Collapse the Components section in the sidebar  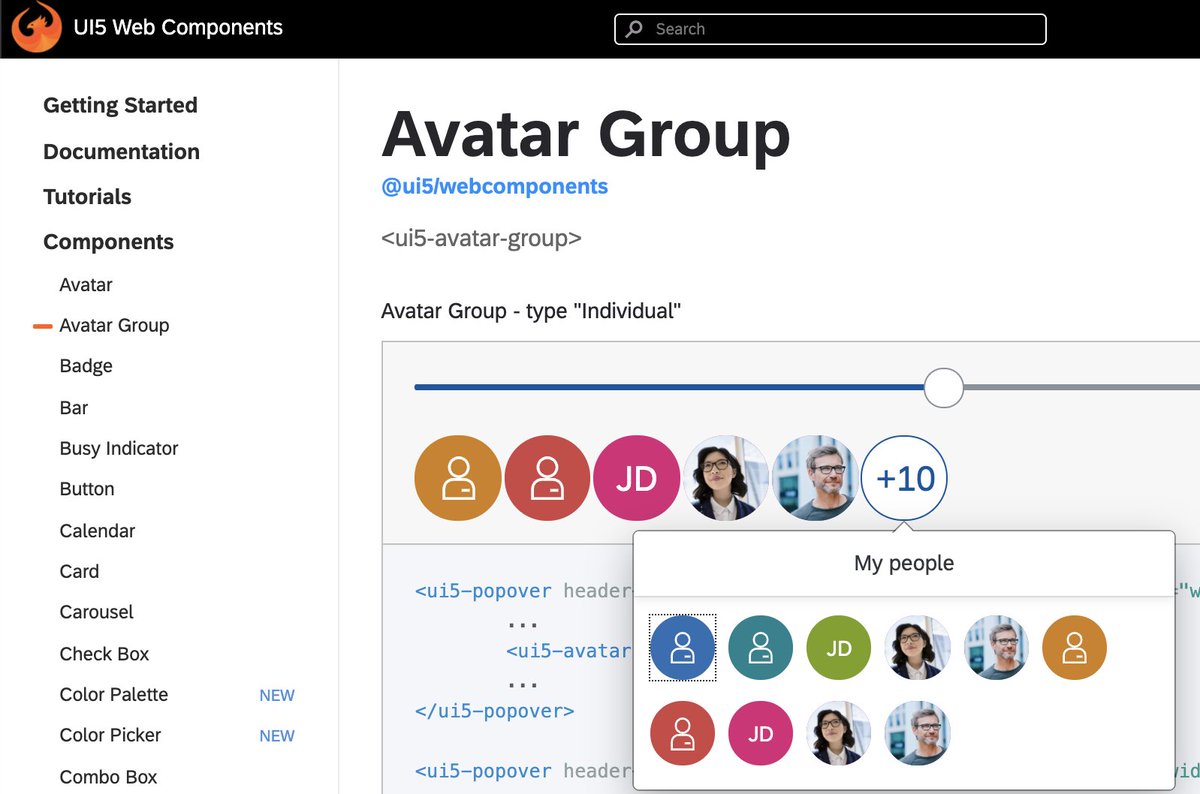[108, 241]
